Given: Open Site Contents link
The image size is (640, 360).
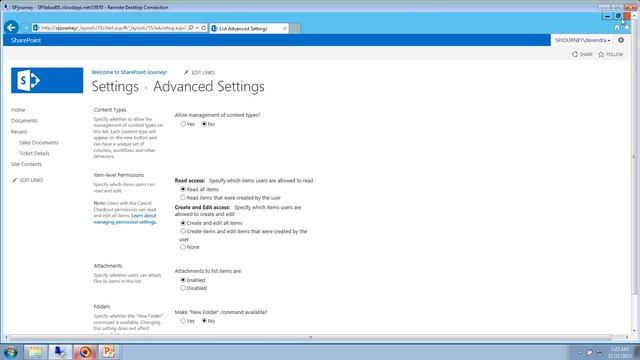Looking at the screenshot, I should [26, 164].
